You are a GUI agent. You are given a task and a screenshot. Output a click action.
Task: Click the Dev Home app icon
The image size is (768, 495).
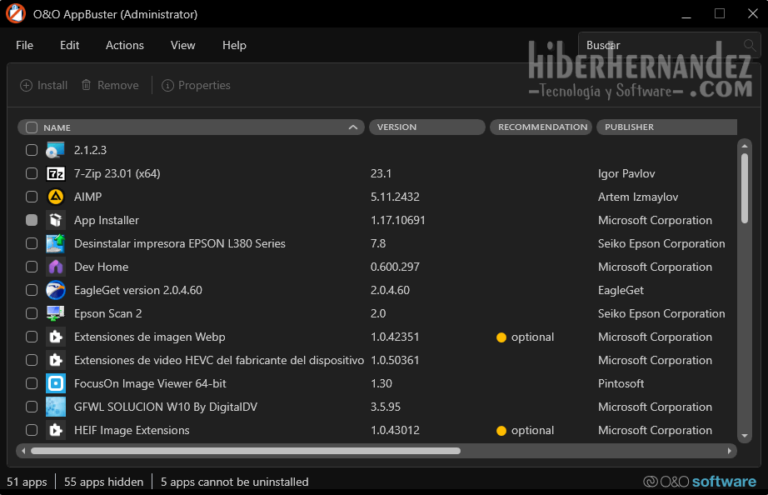[x=56, y=267]
